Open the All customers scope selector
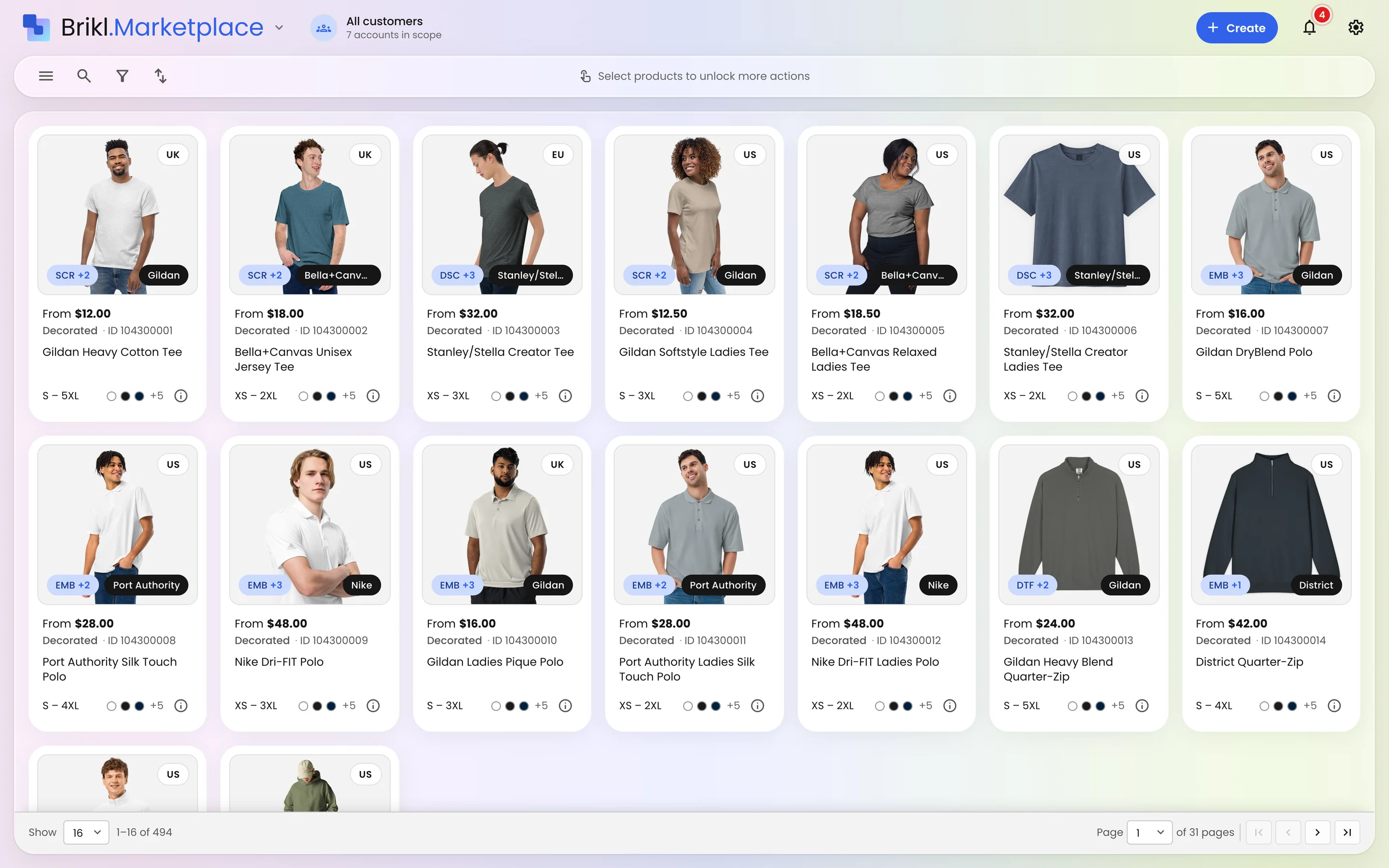The image size is (1389, 868). click(377, 27)
